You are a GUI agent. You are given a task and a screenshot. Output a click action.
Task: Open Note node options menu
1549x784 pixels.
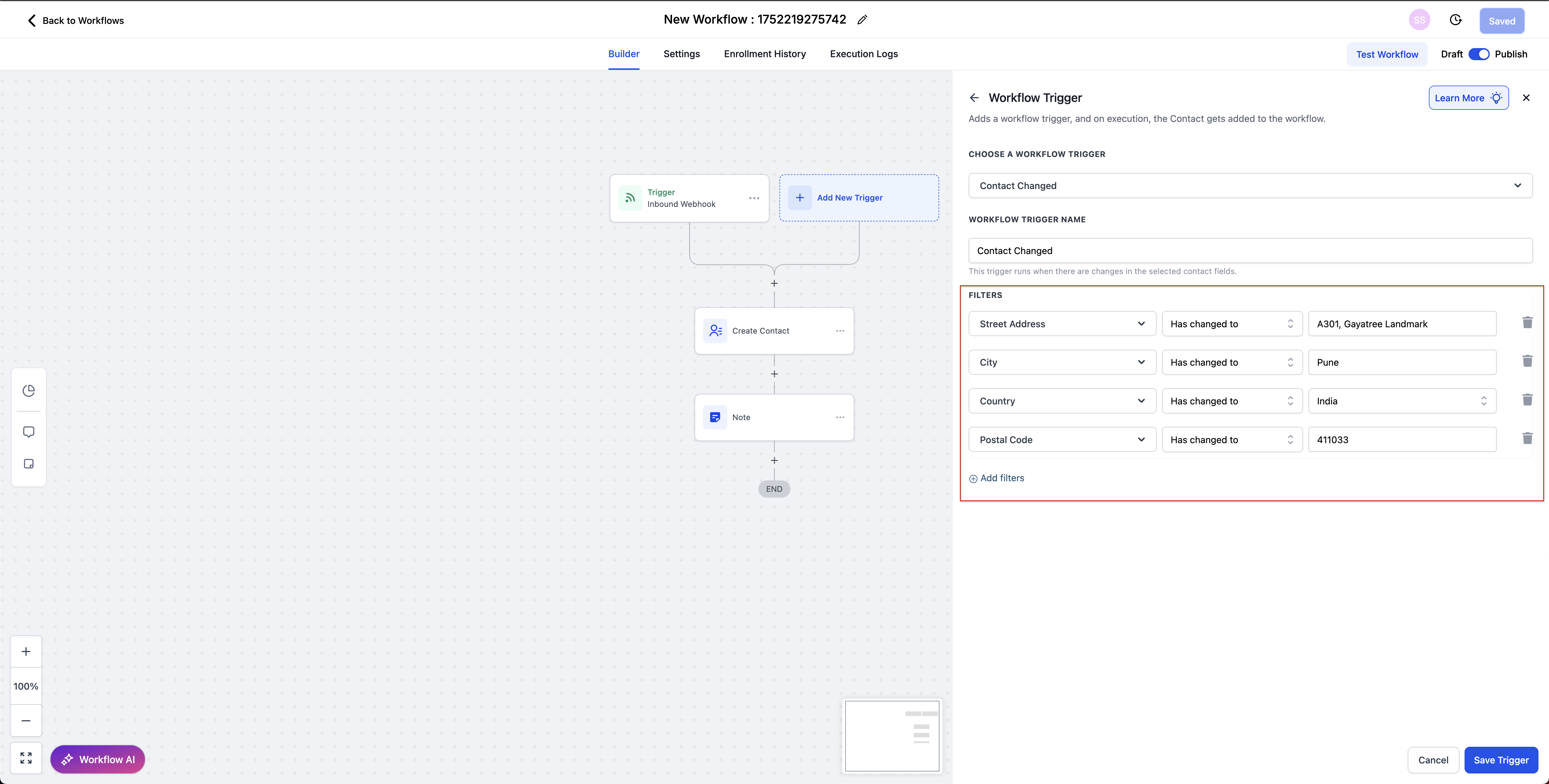point(840,417)
